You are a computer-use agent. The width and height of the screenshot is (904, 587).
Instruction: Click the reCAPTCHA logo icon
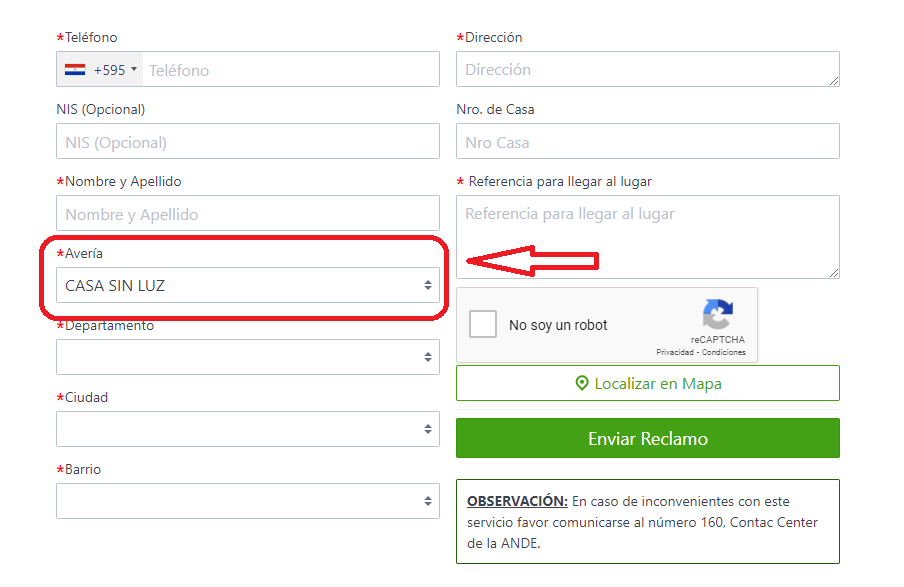pyautogui.click(x=718, y=314)
